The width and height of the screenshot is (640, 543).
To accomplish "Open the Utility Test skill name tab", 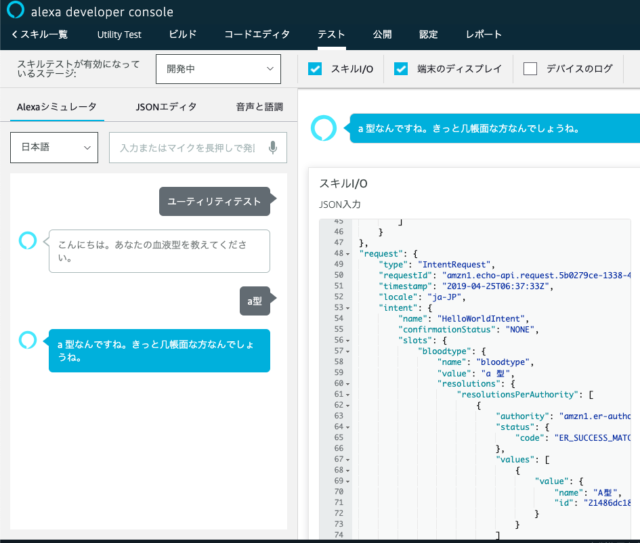I will [x=119, y=35].
